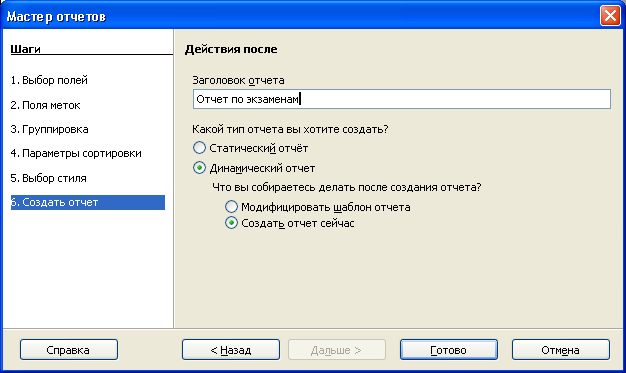This screenshot has width=626, height=373.
Task: Close the Мастер отчетов dialog window
Action: pyautogui.click(x=610, y=16)
